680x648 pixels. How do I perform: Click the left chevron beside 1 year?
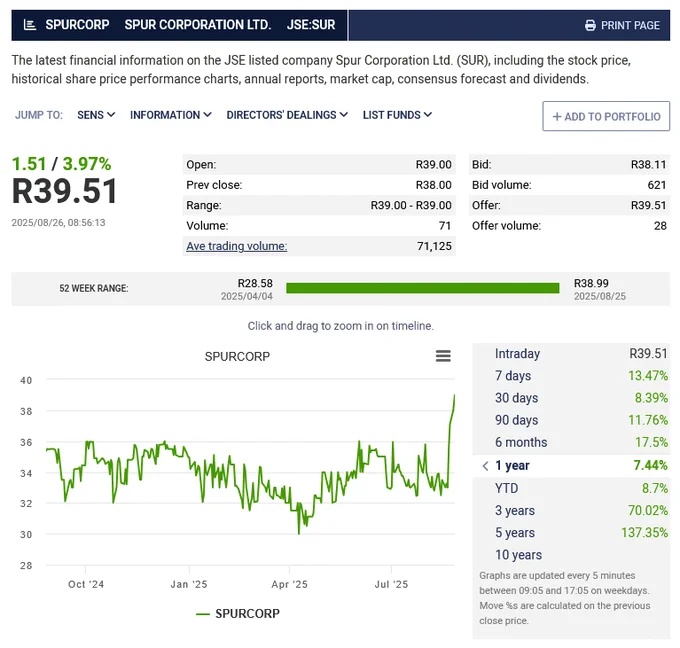(485, 466)
